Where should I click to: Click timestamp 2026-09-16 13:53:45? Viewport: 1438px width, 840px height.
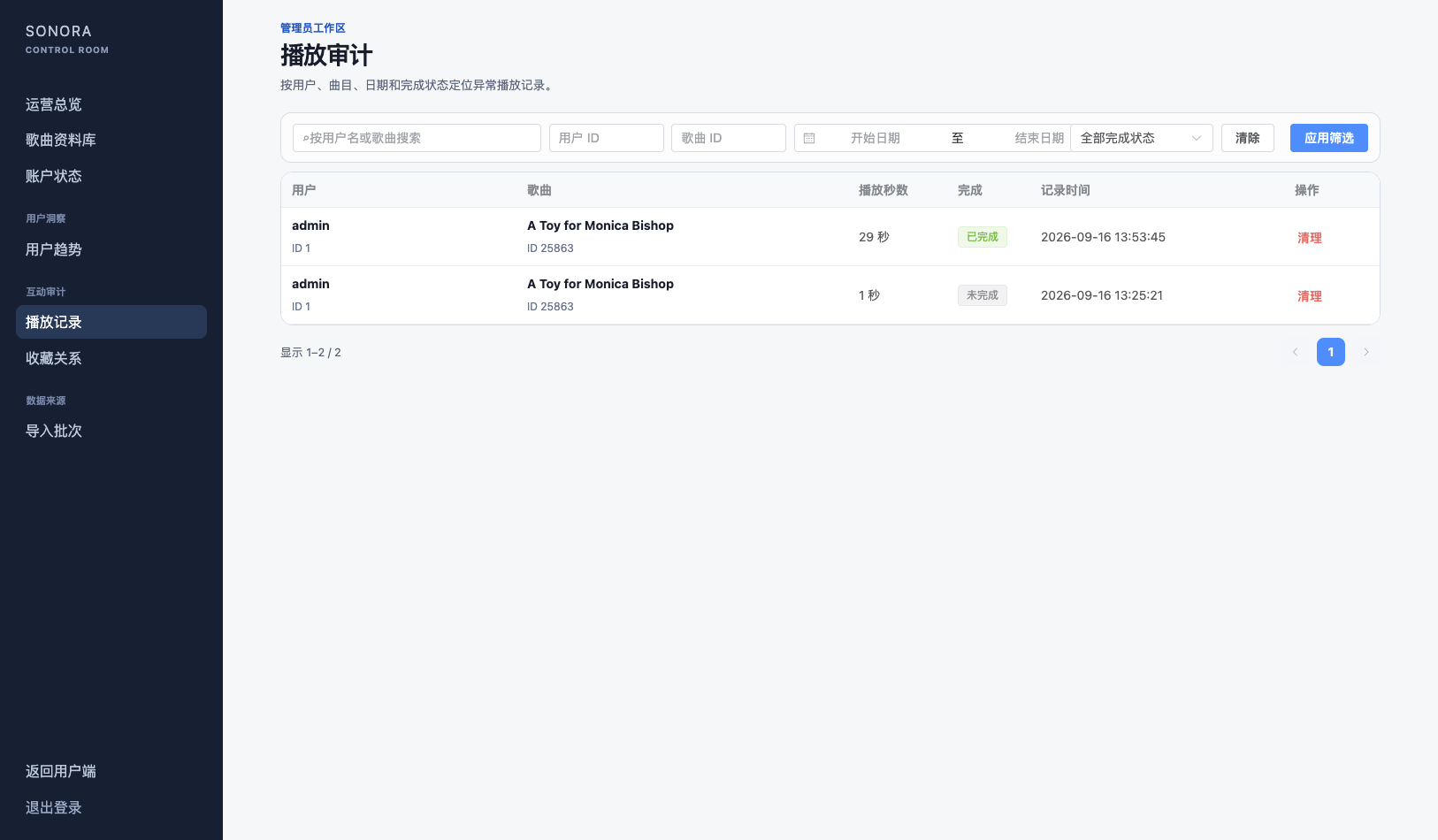pos(1103,237)
